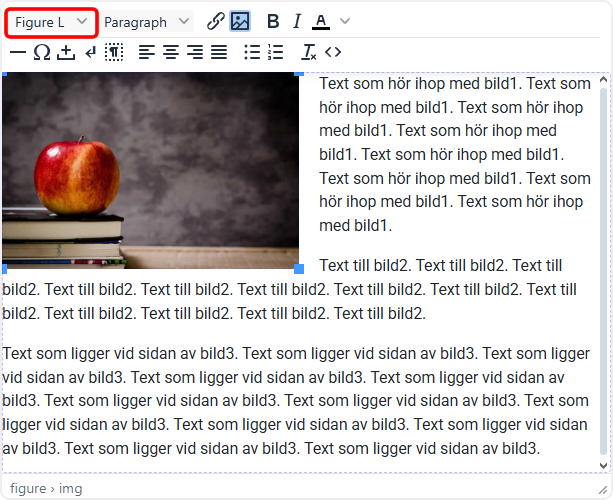Open the text color dropdown arrow
This screenshot has height=500, width=613.
coord(345,21)
